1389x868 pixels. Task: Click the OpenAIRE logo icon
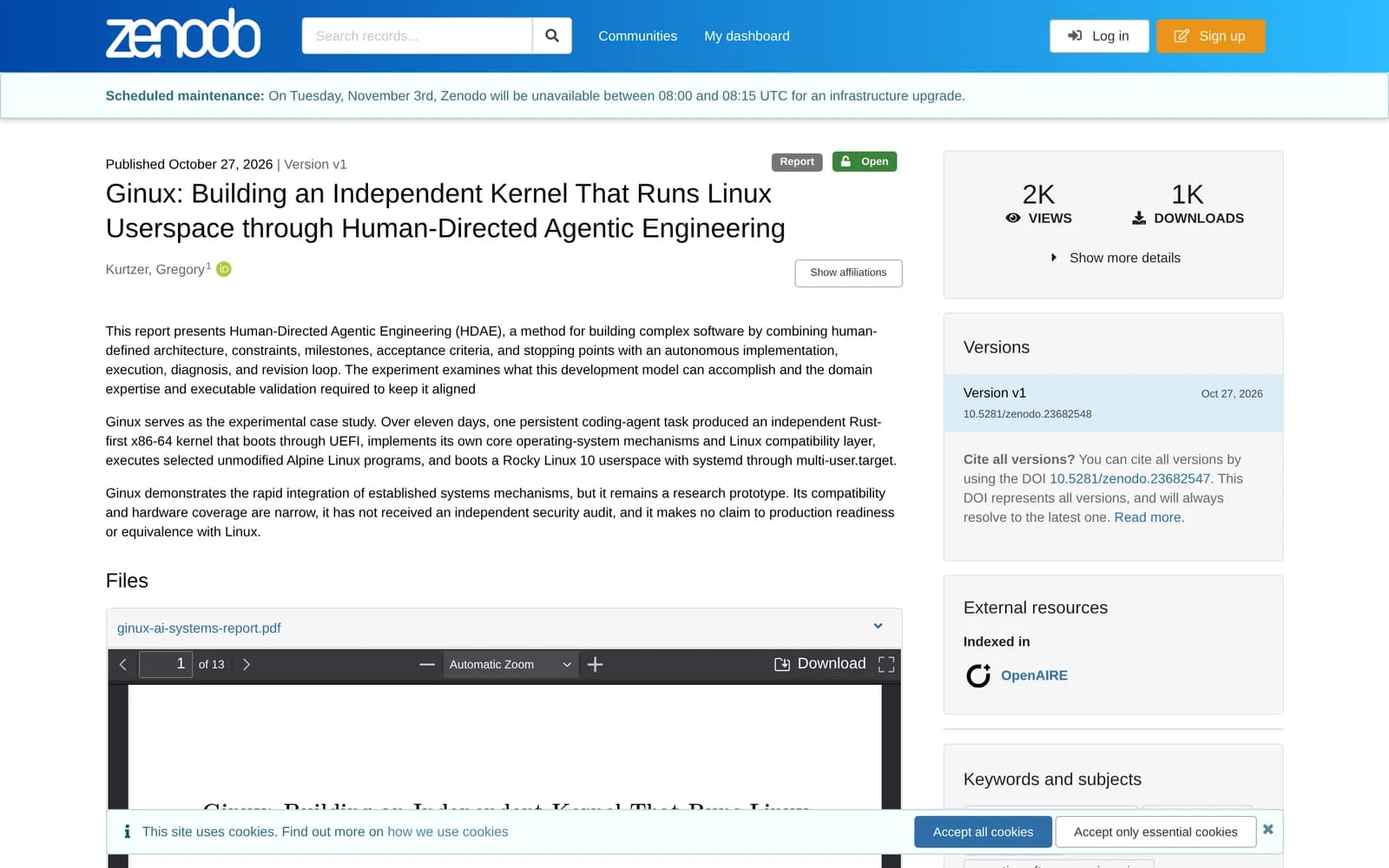pyautogui.click(x=978, y=675)
